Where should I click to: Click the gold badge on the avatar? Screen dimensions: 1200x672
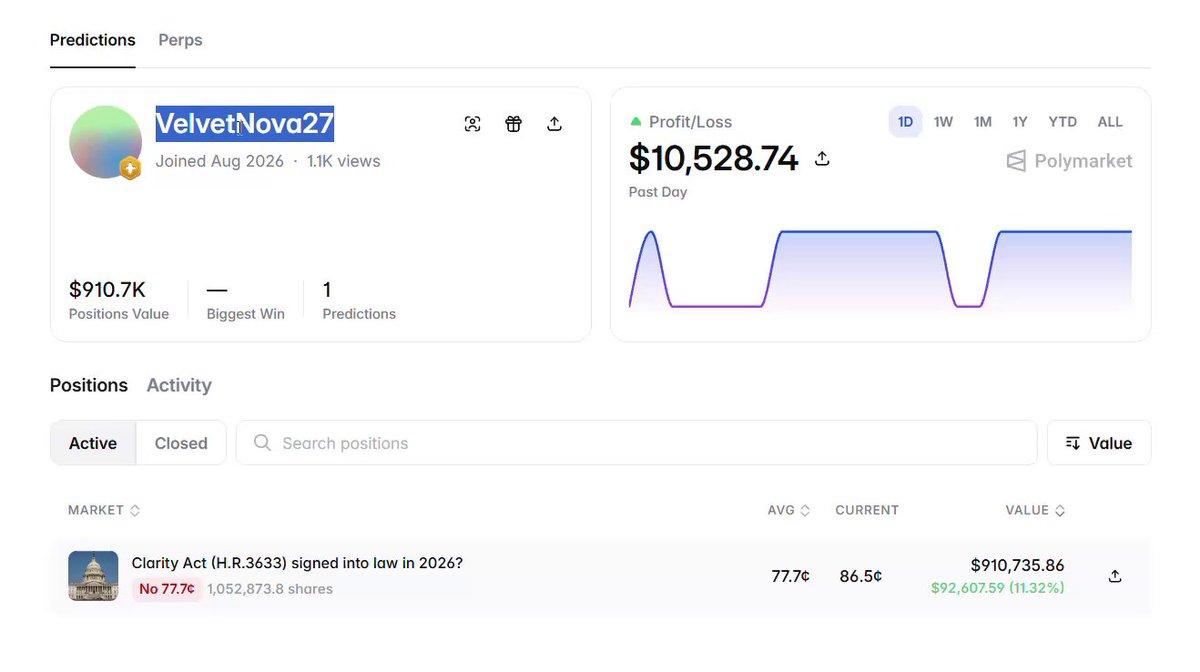(130, 169)
